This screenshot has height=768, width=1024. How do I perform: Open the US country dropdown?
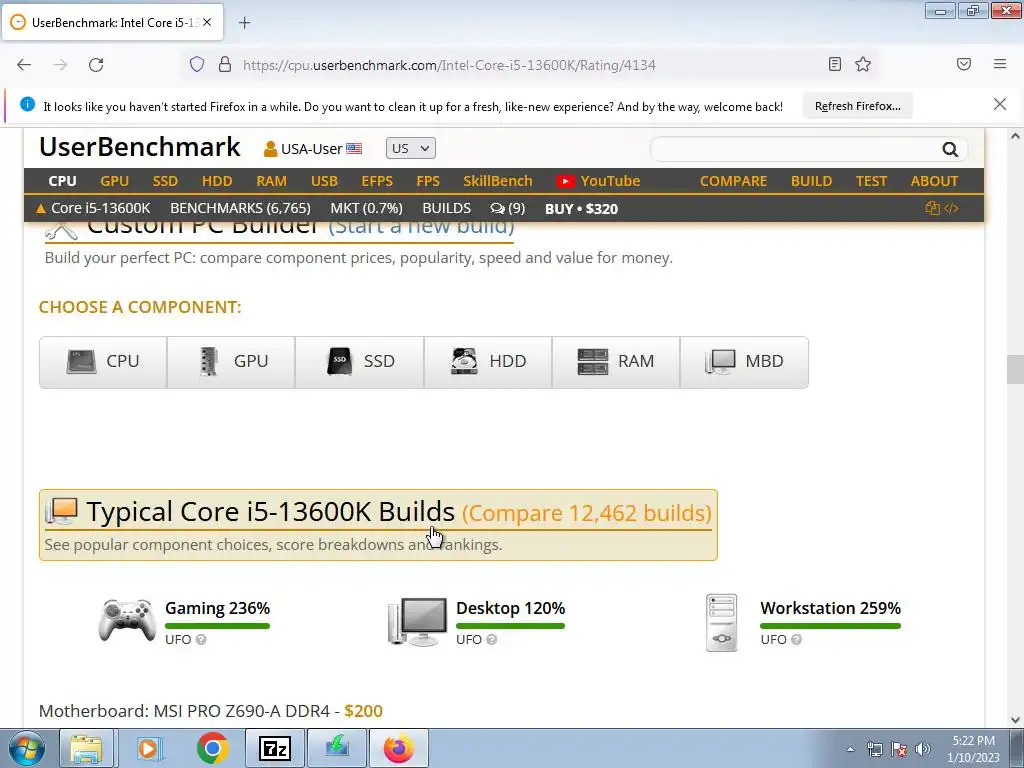(x=410, y=148)
